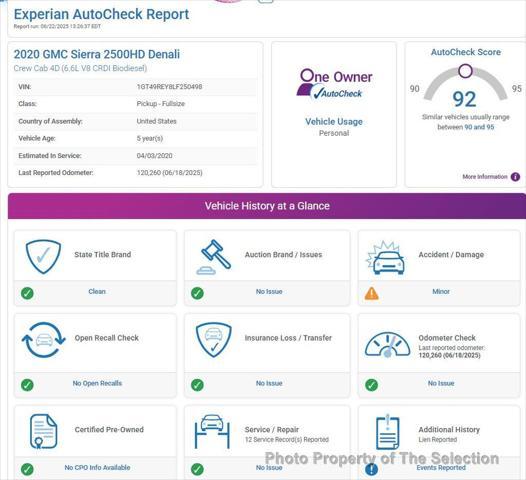Viewport: 526px width, 480px height.
Task: Click the VIN value 1GT49REY8LF250498
Action: [169, 87]
